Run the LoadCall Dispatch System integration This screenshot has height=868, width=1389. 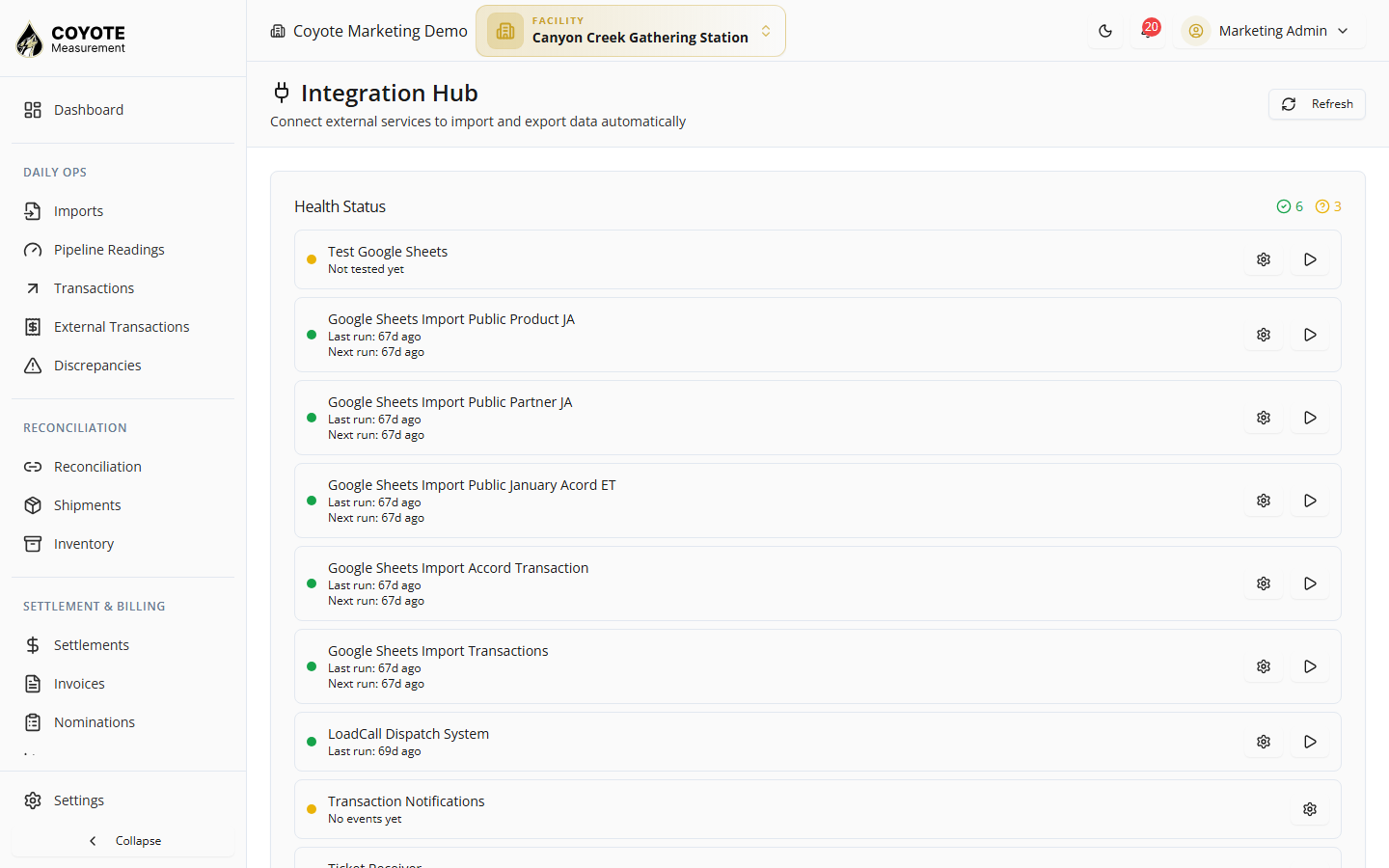pyautogui.click(x=1310, y=742)
